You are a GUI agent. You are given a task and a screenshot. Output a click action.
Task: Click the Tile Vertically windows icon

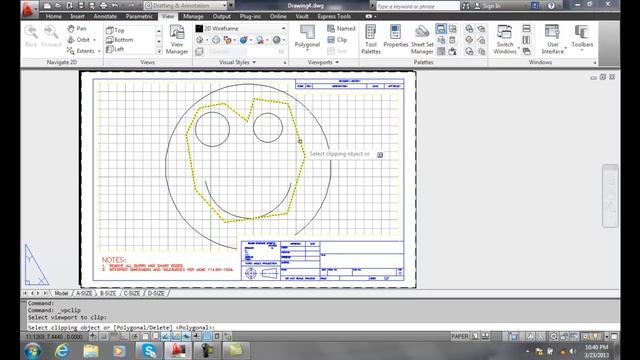pyautogui.click(x=527, y=40)
